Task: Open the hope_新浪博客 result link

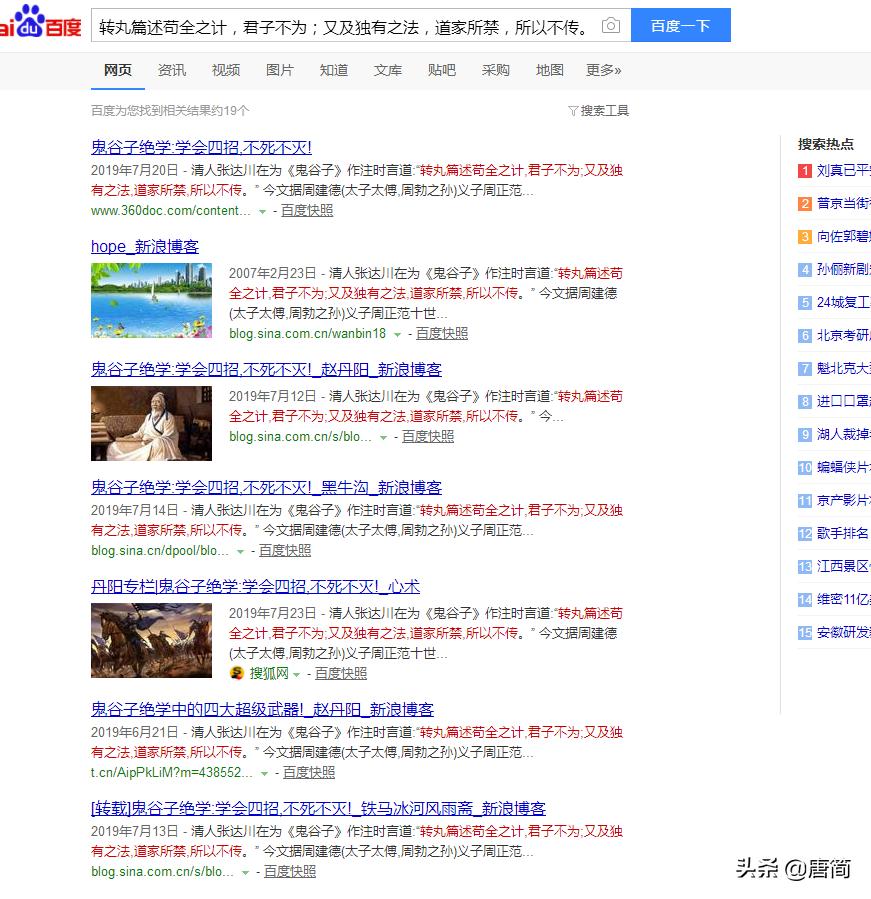Action: pos(146,247)
